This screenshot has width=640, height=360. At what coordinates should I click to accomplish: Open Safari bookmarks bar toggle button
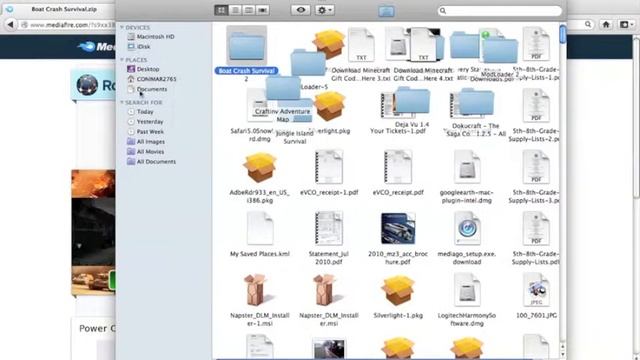tap(625, 24)
